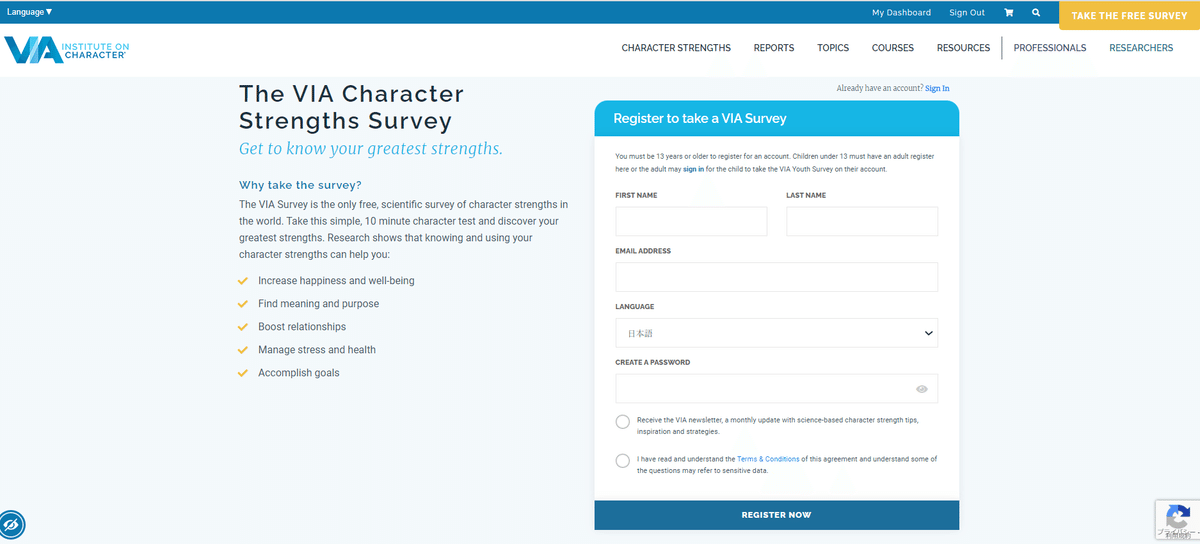Open the Terms & Conditions link
The width and height of the screenshot is (1200, 544).
coord(768,459)
